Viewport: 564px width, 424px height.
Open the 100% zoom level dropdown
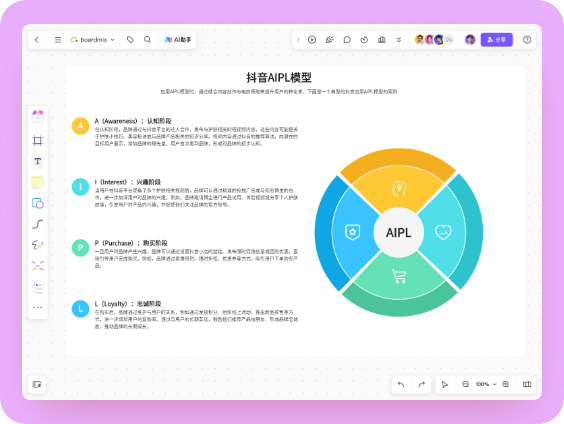pyautogui.click(x=486, y=384)
